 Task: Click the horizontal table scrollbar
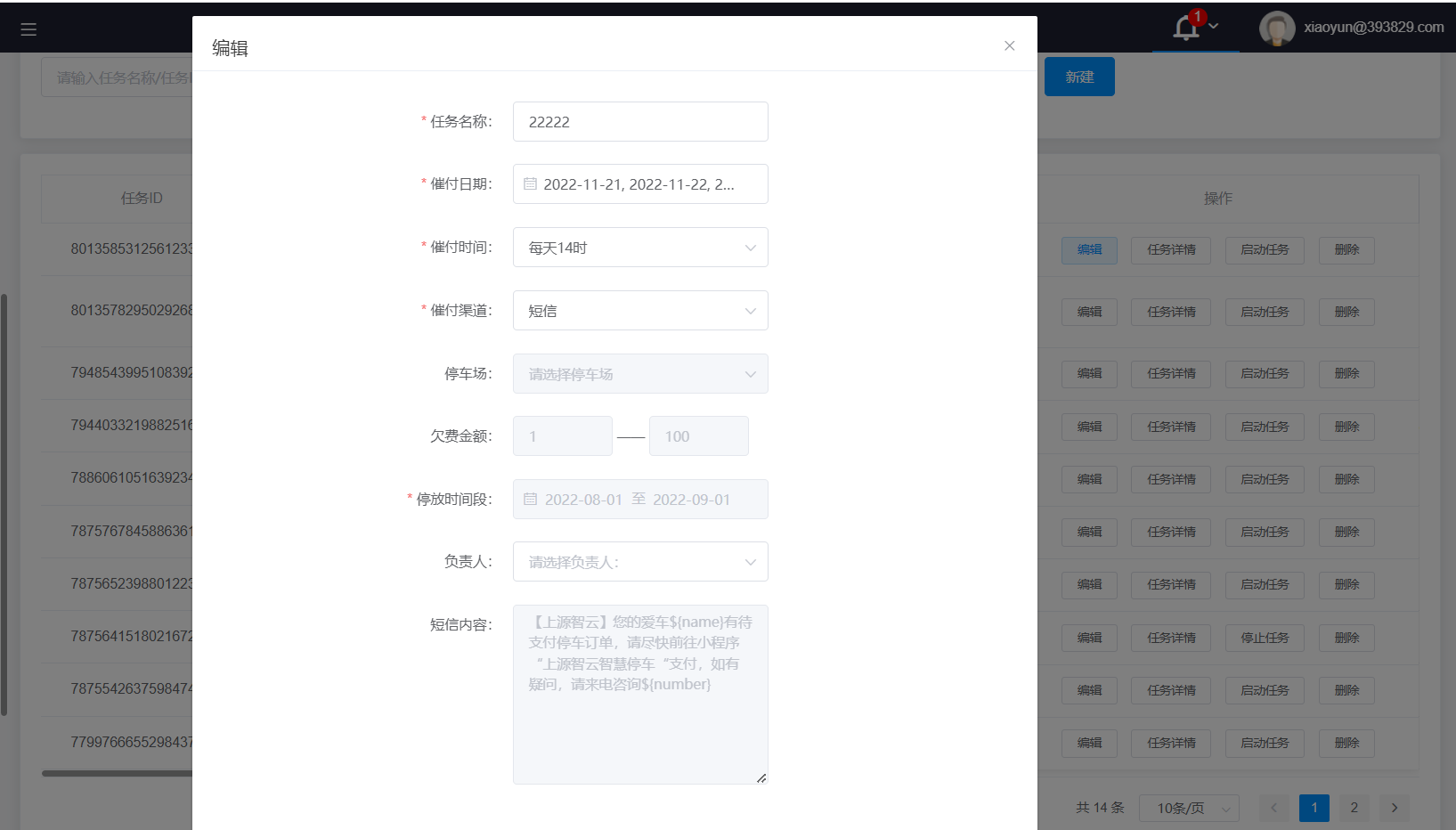118,773
